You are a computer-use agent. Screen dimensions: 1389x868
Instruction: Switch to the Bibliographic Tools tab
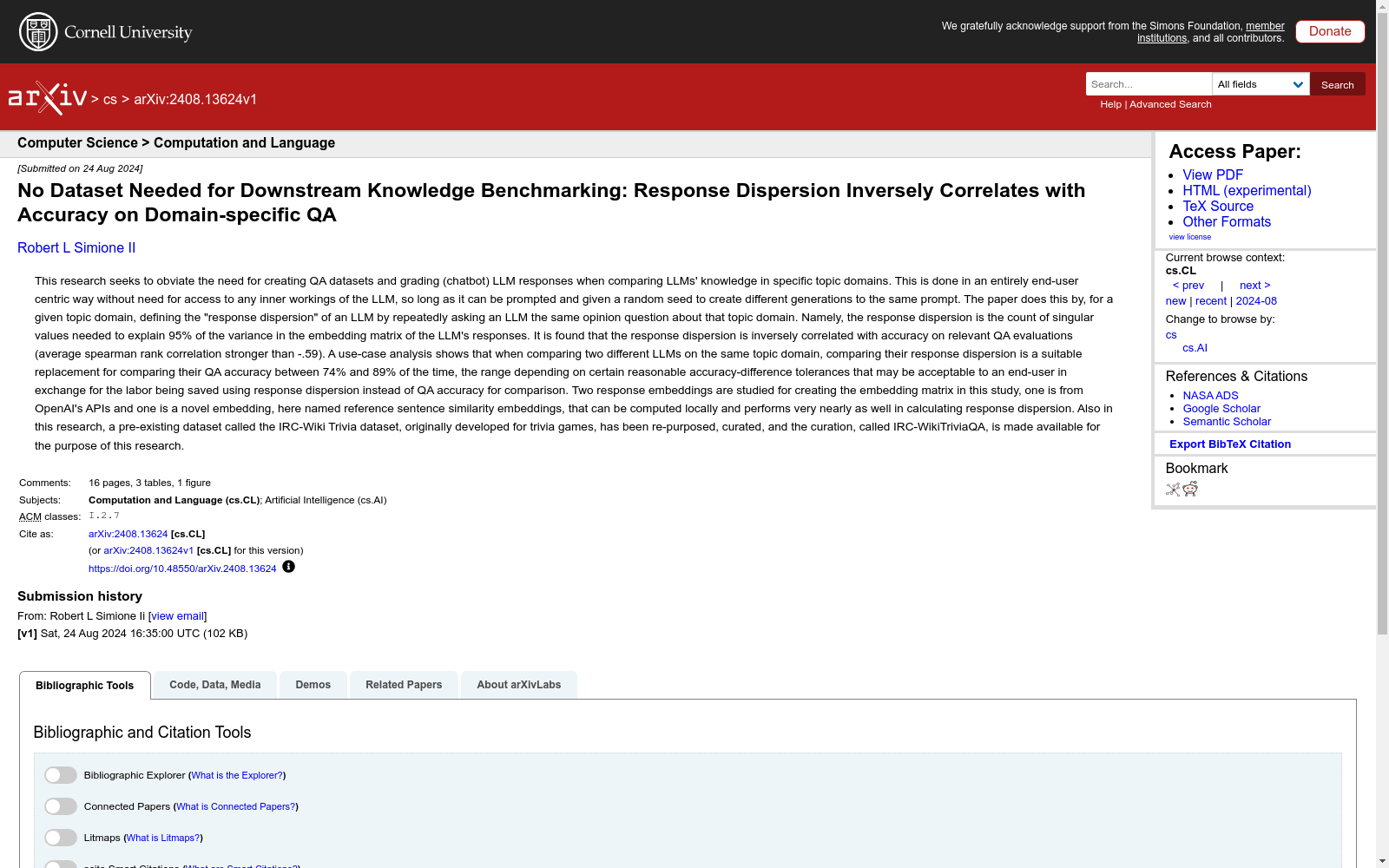[x=85, y=686]
